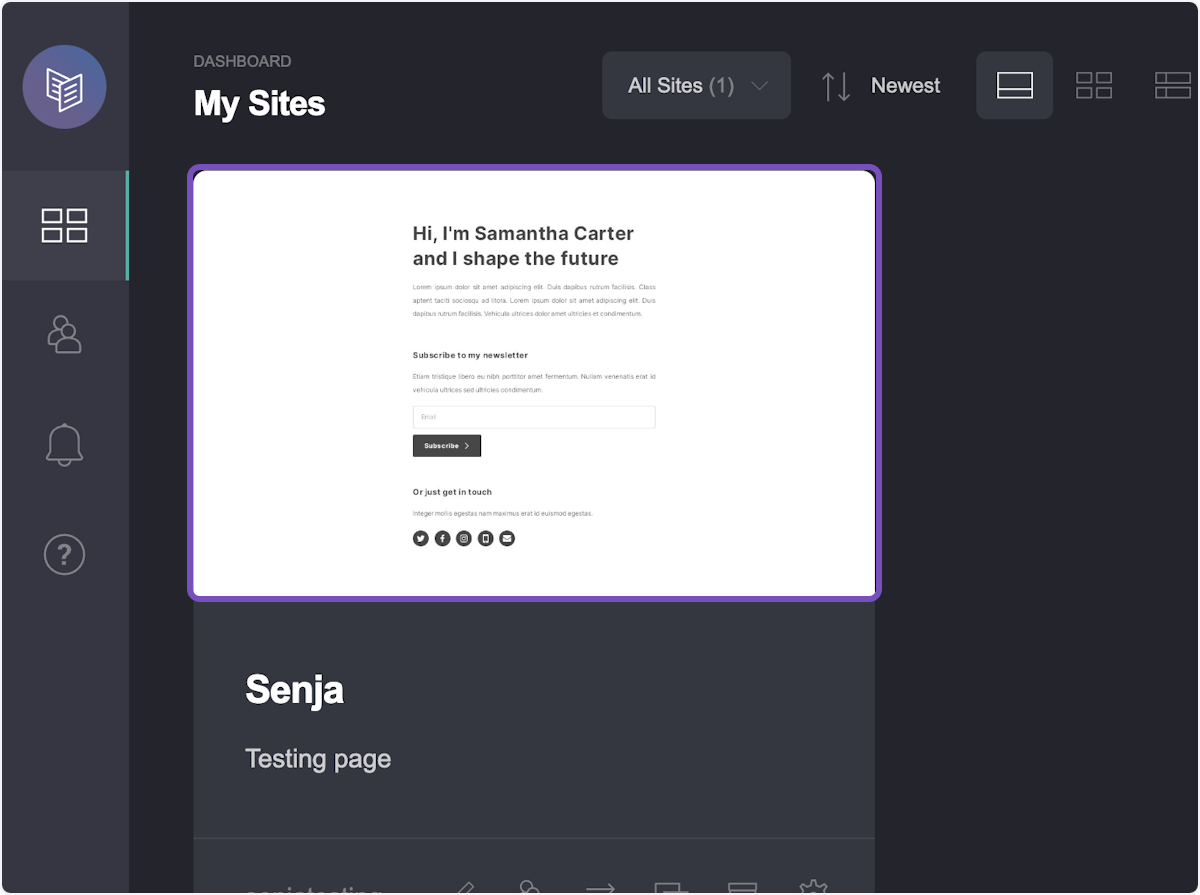Switch to grid view layout
The image size is (1200, 895).
[x=1094, y=86]
